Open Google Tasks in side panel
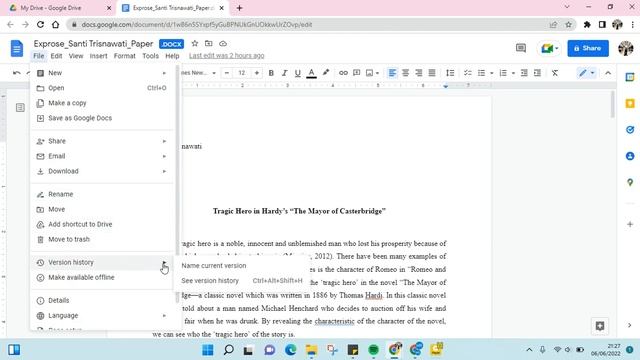Screen dimensions: 640x360 click(x=630, y=130)
